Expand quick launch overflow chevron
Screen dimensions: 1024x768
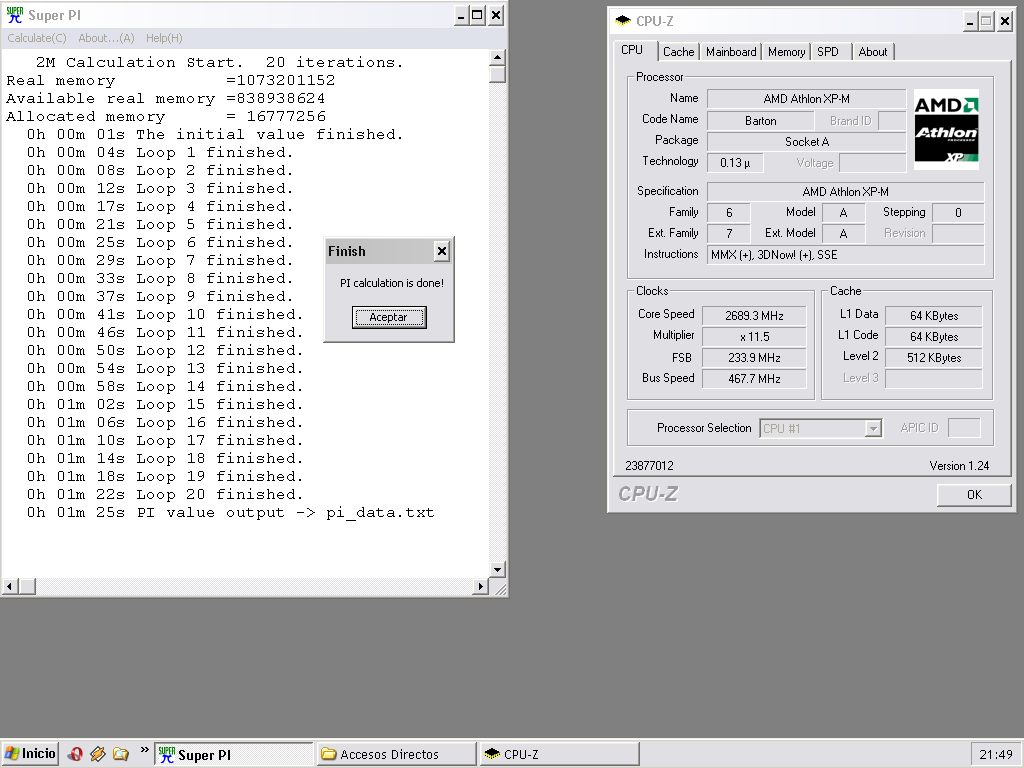tap(144, 750)
